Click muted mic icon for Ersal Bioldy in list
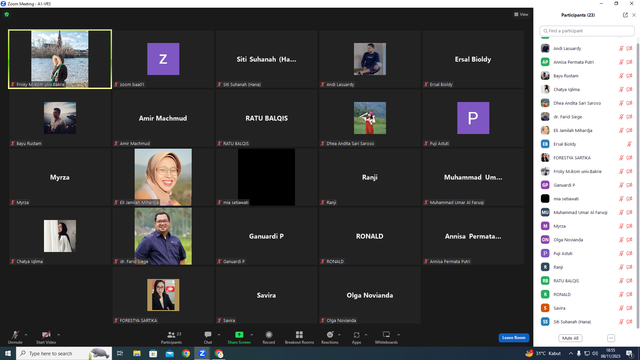Image resolution: width=640 pixels, height=360 pixels. point(629,144)
